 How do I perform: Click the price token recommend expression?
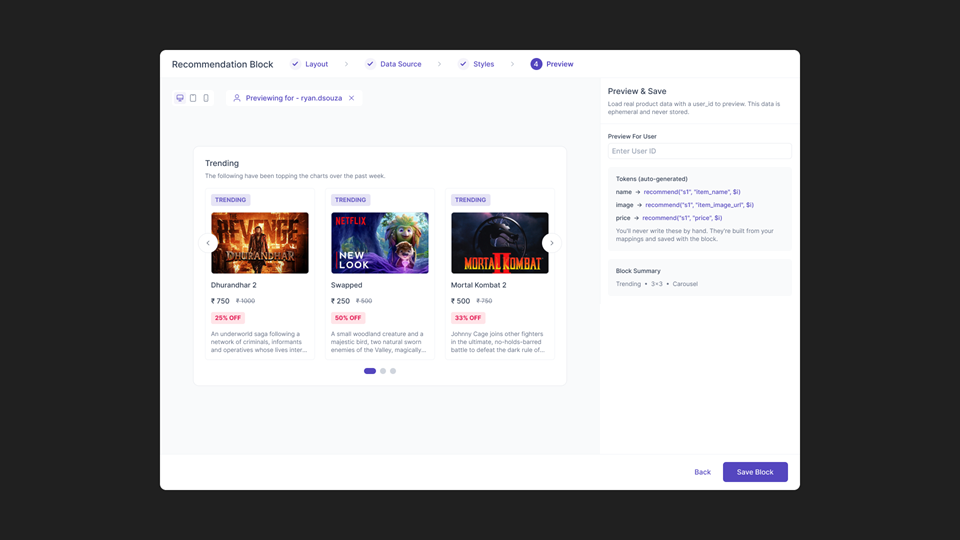pyautogui.click(x=682, y=218)
